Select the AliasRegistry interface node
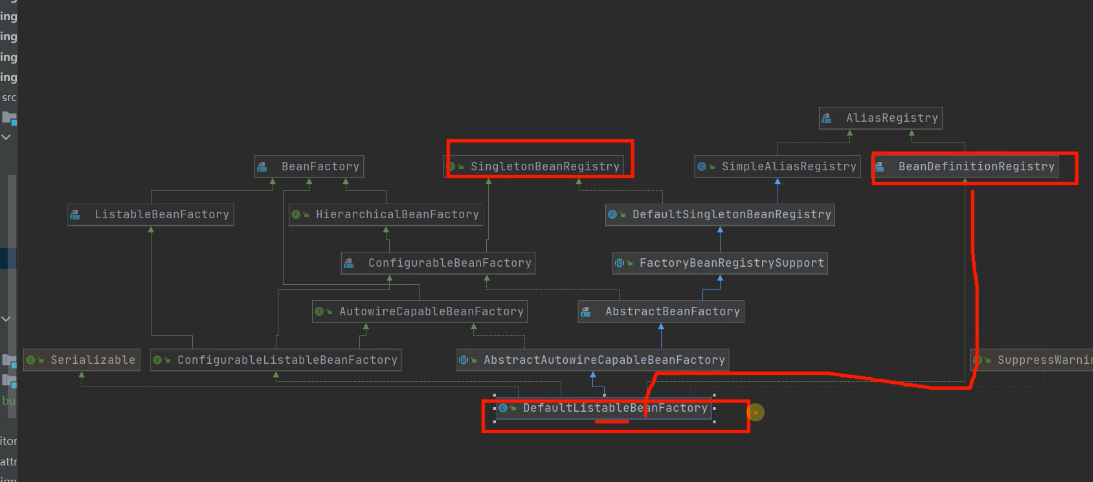The height and width of the screenshot is (482, 1093). click(880, 118)
